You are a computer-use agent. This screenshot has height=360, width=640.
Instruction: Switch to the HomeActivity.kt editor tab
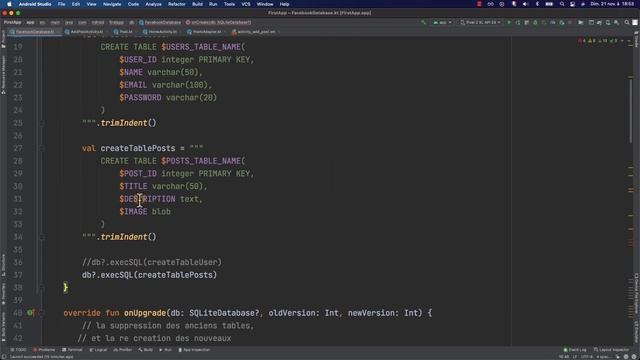click(x=162, y=31)
